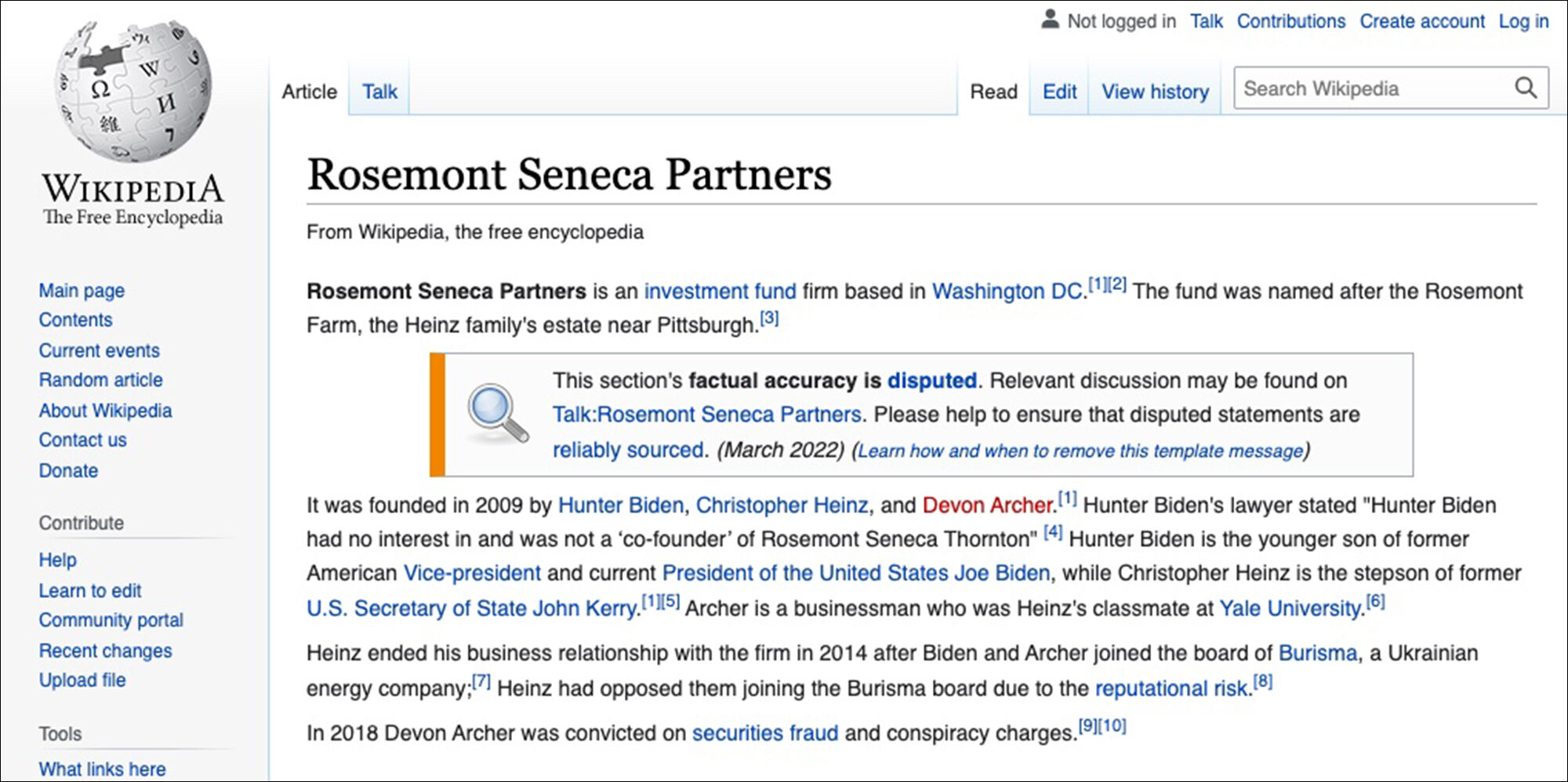This screenshot has width=1568, height=782.
Task: Open the Yale University link
Action: point(1292,609)
